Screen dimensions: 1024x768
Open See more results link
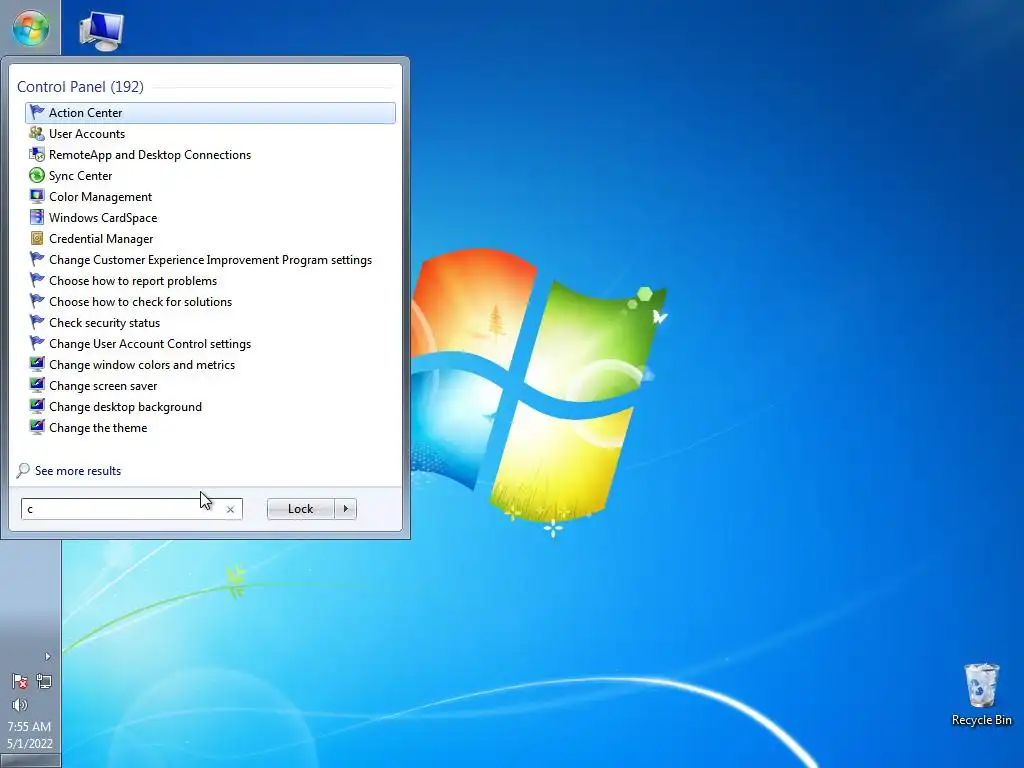click(x=78, y=471)
